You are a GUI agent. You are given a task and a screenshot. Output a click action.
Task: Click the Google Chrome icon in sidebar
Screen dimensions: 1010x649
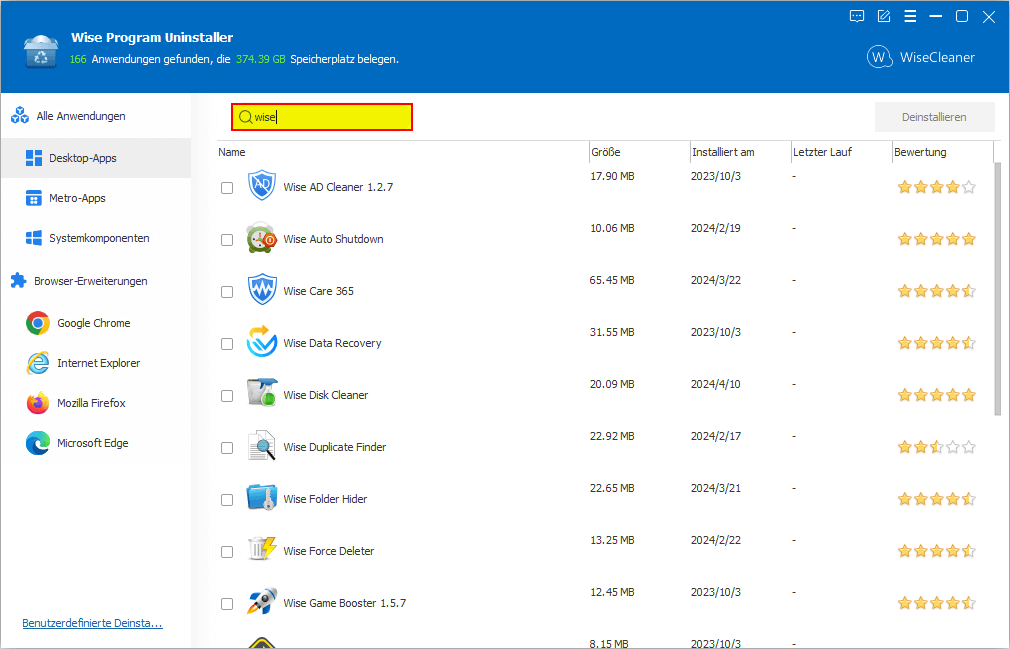coord(37,323)
